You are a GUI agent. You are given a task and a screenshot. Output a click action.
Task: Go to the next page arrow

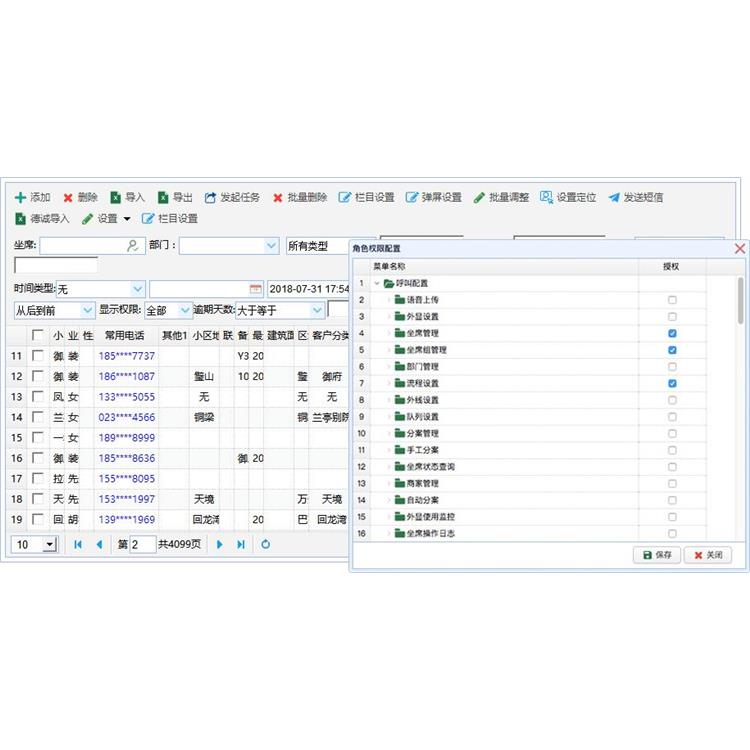(x=220, y=544)
